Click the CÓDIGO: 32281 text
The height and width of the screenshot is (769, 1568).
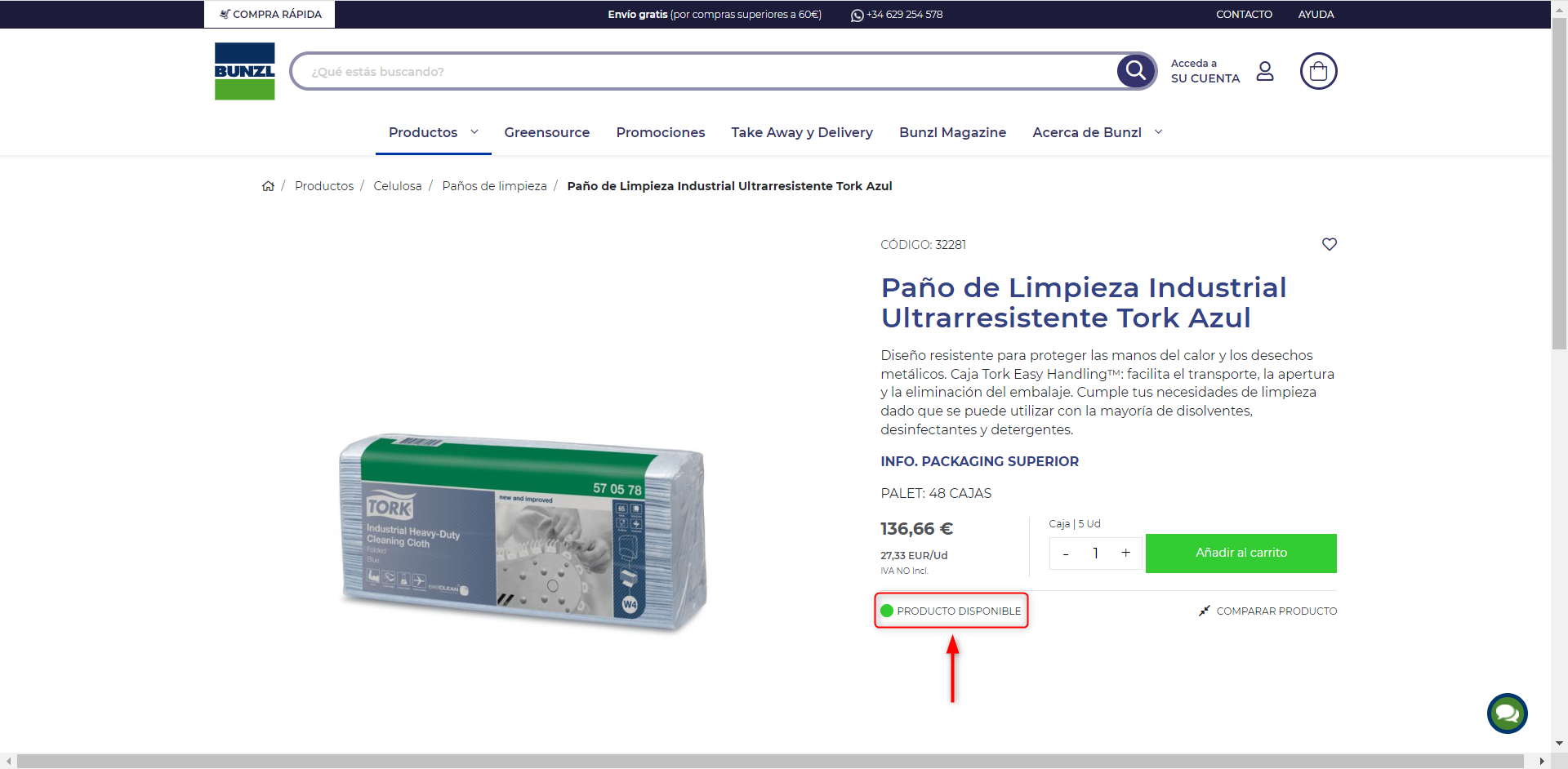click(x=923, y=245)
